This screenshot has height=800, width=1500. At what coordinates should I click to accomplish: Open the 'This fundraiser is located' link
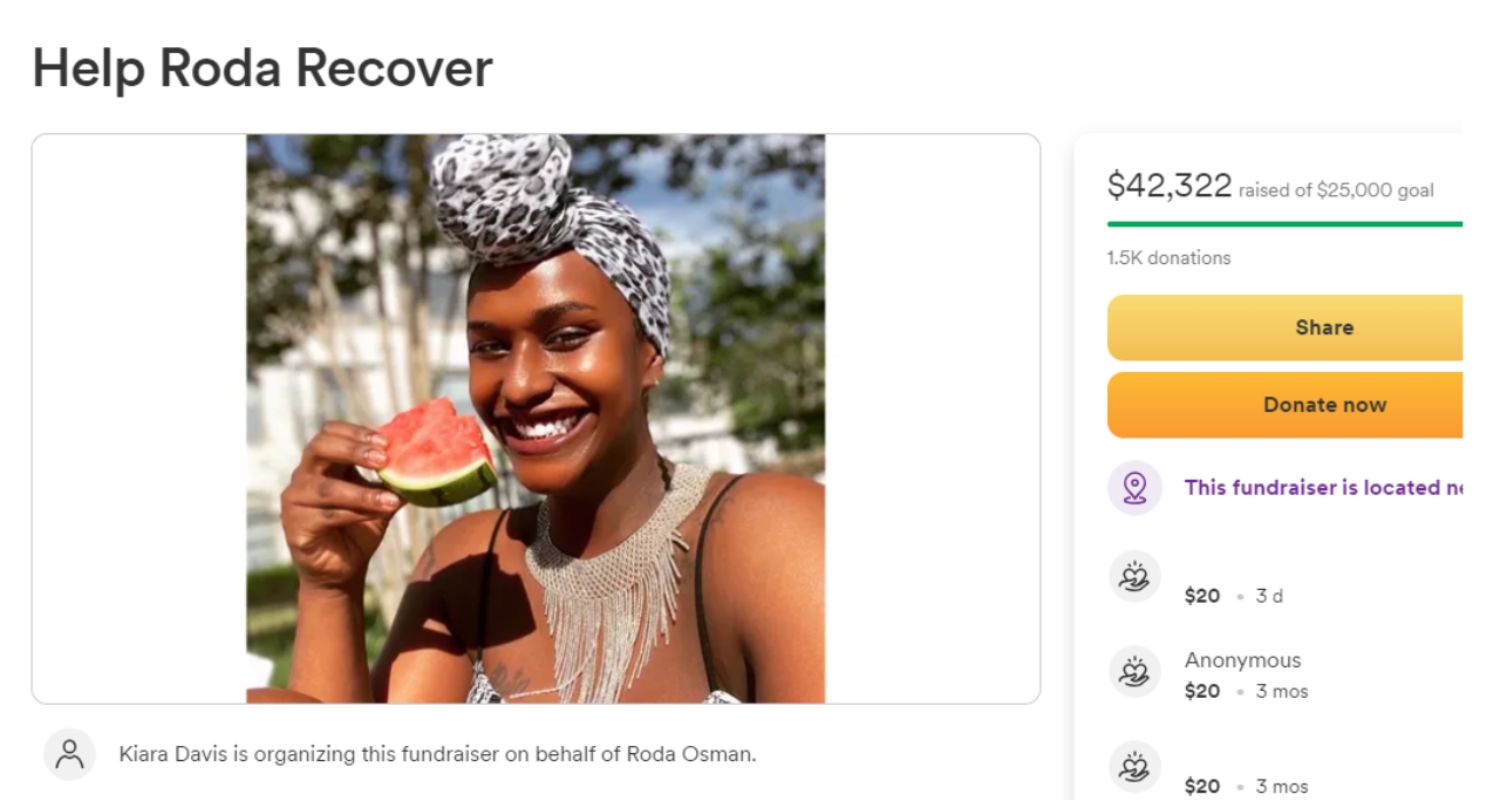[1320, 489]
